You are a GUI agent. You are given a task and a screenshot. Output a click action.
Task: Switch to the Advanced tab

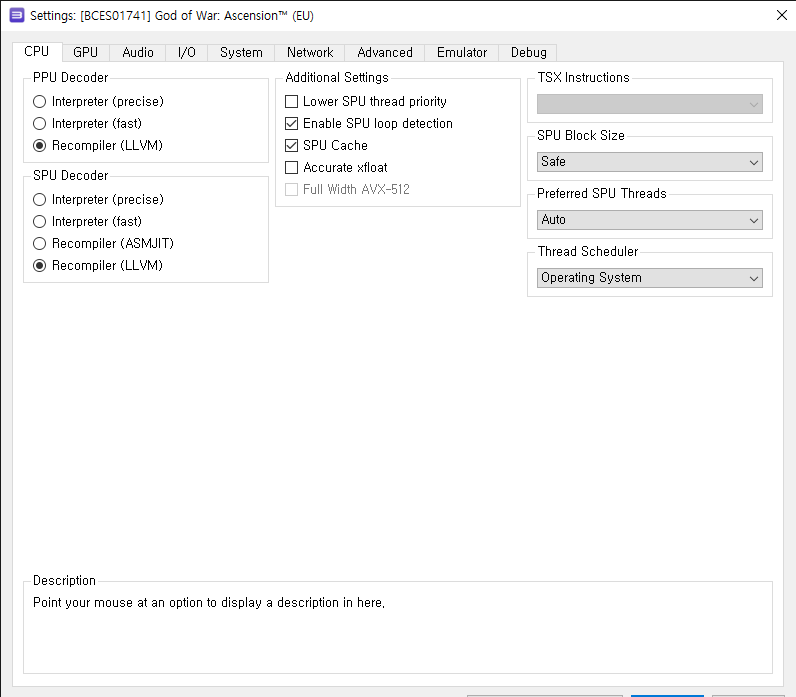click(384, 52)
